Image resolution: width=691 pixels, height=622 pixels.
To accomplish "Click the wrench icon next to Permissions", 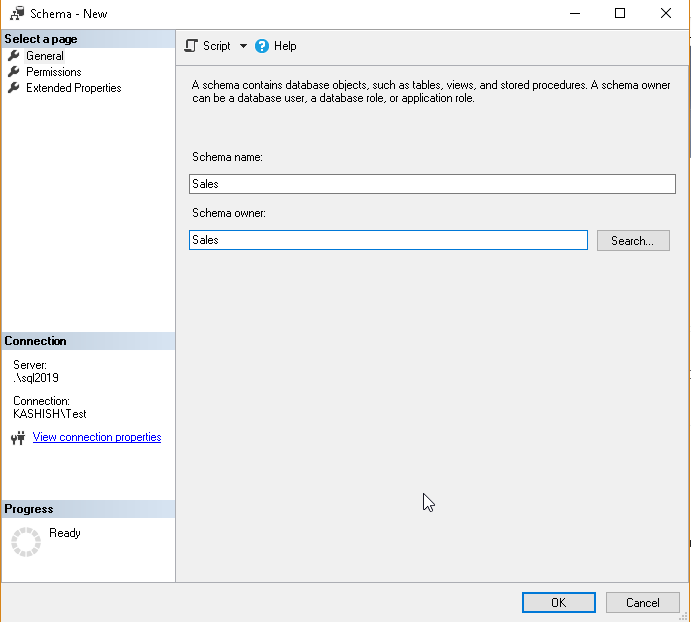I will tap(13, 72).
